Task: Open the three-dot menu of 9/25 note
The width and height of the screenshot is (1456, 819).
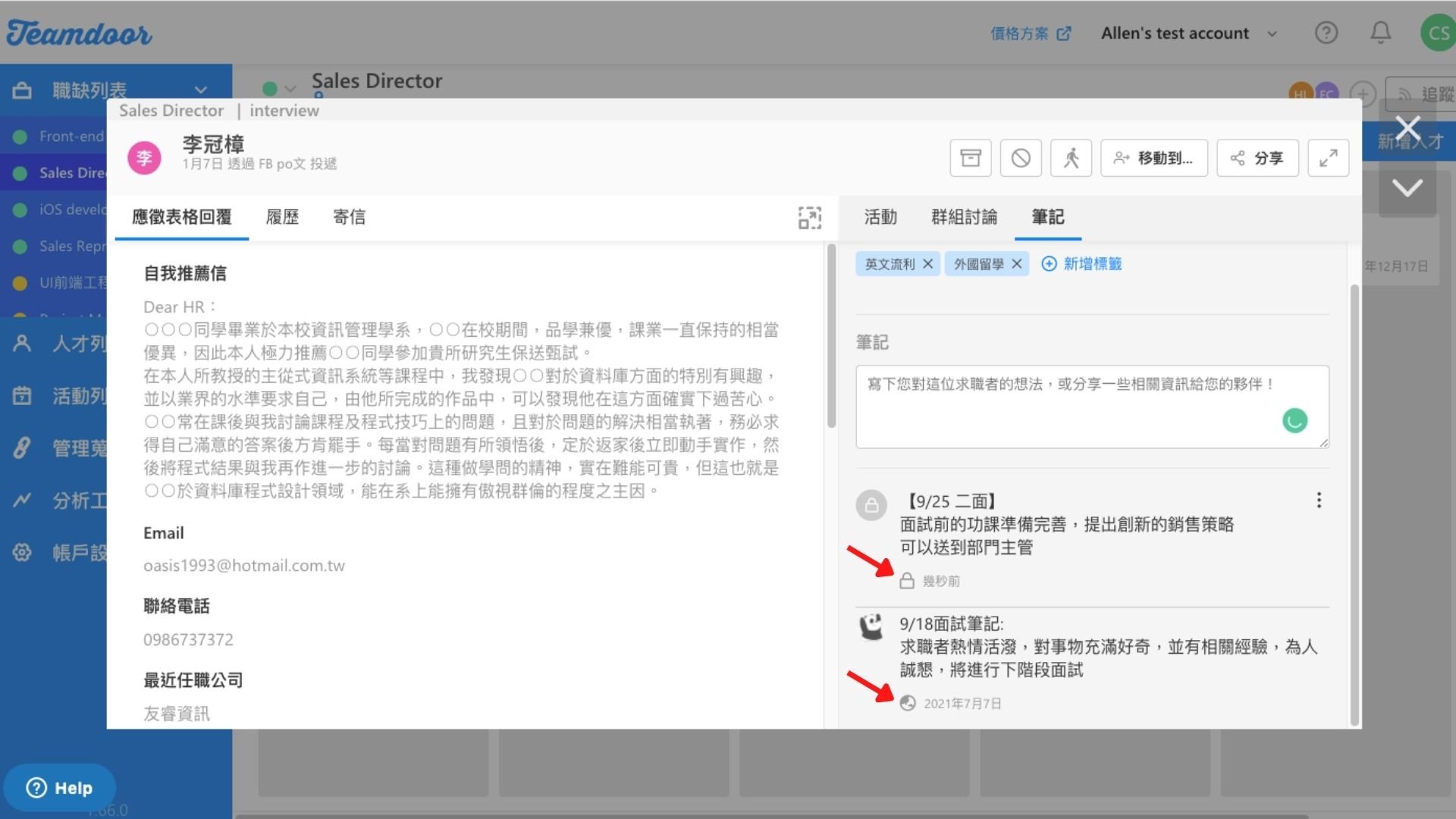Action: click(x=1319, y=500)
